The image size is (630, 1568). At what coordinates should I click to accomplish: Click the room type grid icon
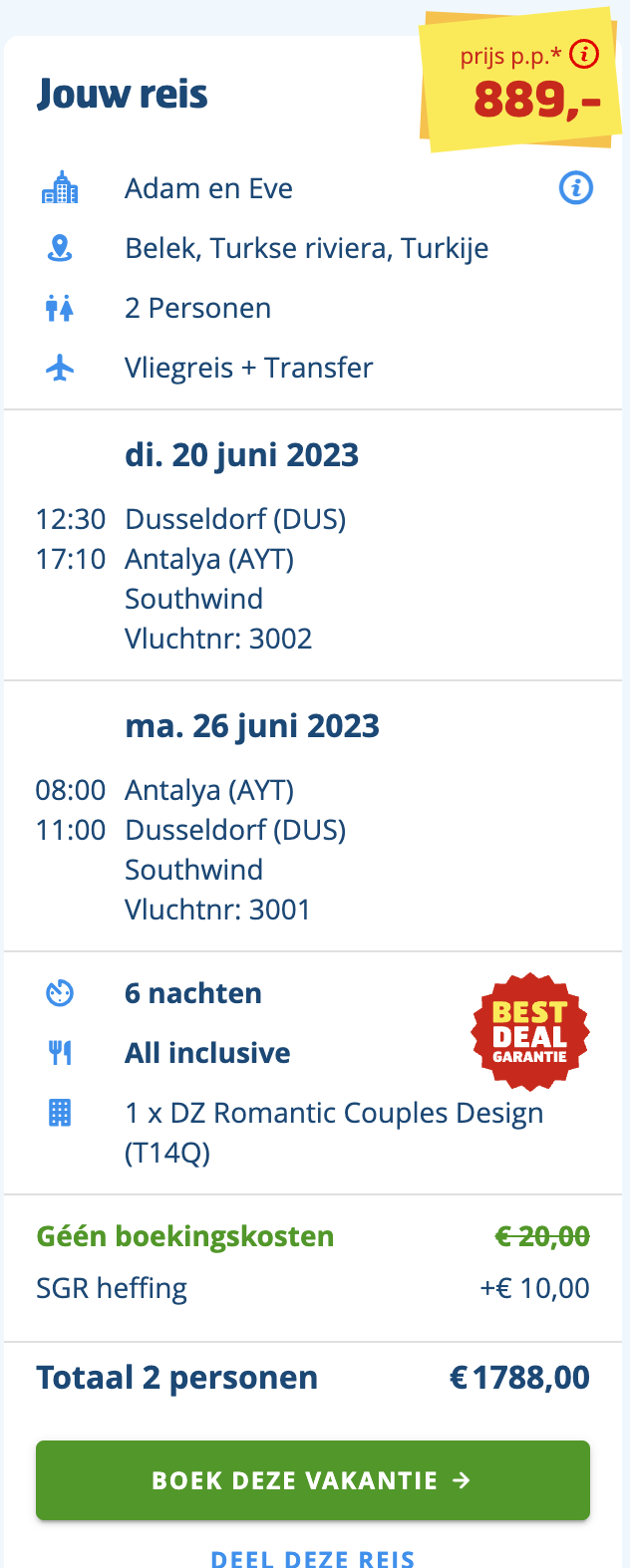pos(60,1113)
